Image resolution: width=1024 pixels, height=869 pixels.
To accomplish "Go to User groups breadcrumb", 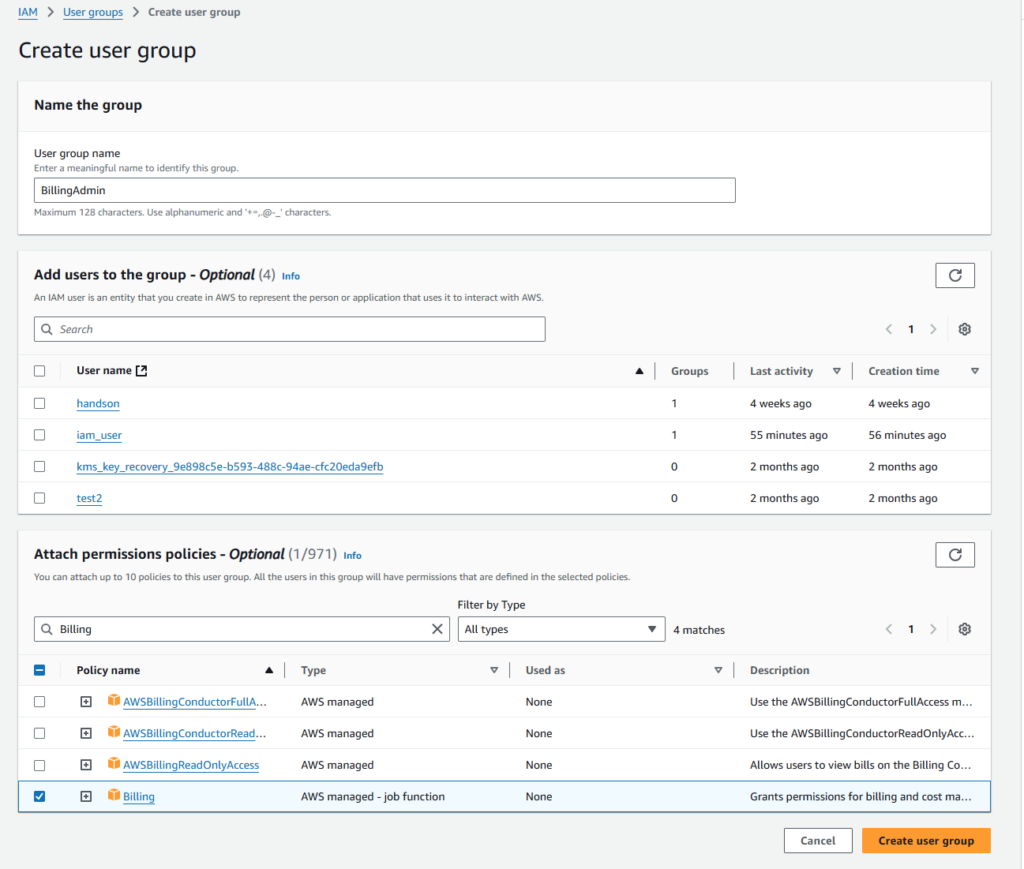I will pyautogui.click(x=93, y=12).
